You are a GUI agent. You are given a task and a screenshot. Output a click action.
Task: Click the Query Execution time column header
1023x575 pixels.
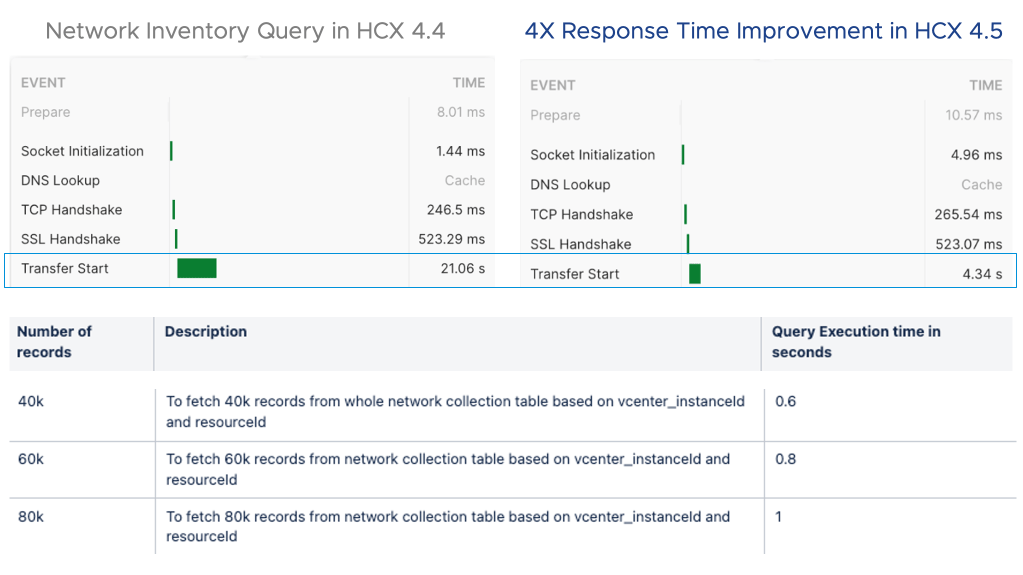pyautogui.click(x=856, y=342)
